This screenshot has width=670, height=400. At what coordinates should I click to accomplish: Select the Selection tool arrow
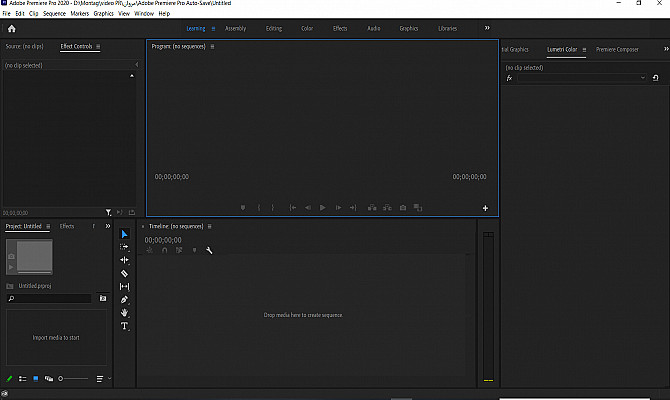(x=124, y=234)
